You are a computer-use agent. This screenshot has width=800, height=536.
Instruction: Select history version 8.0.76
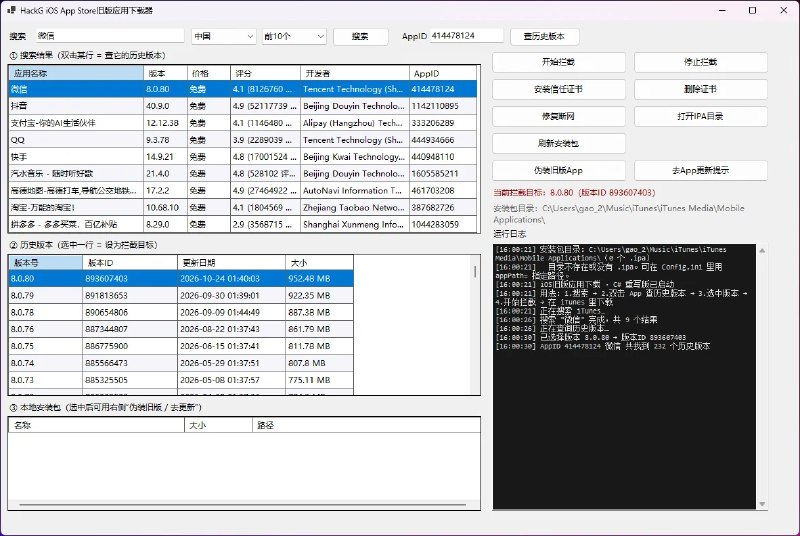coord(181,329)
